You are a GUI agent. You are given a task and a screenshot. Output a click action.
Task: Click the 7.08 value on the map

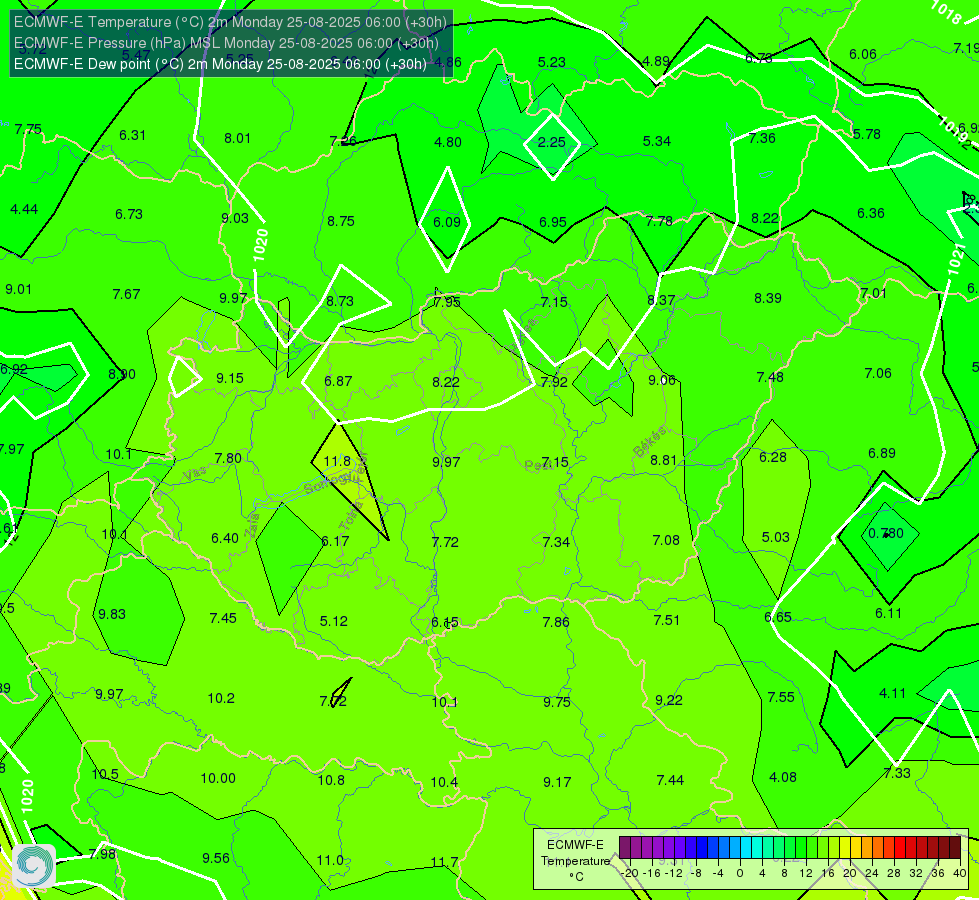point(666,540)
